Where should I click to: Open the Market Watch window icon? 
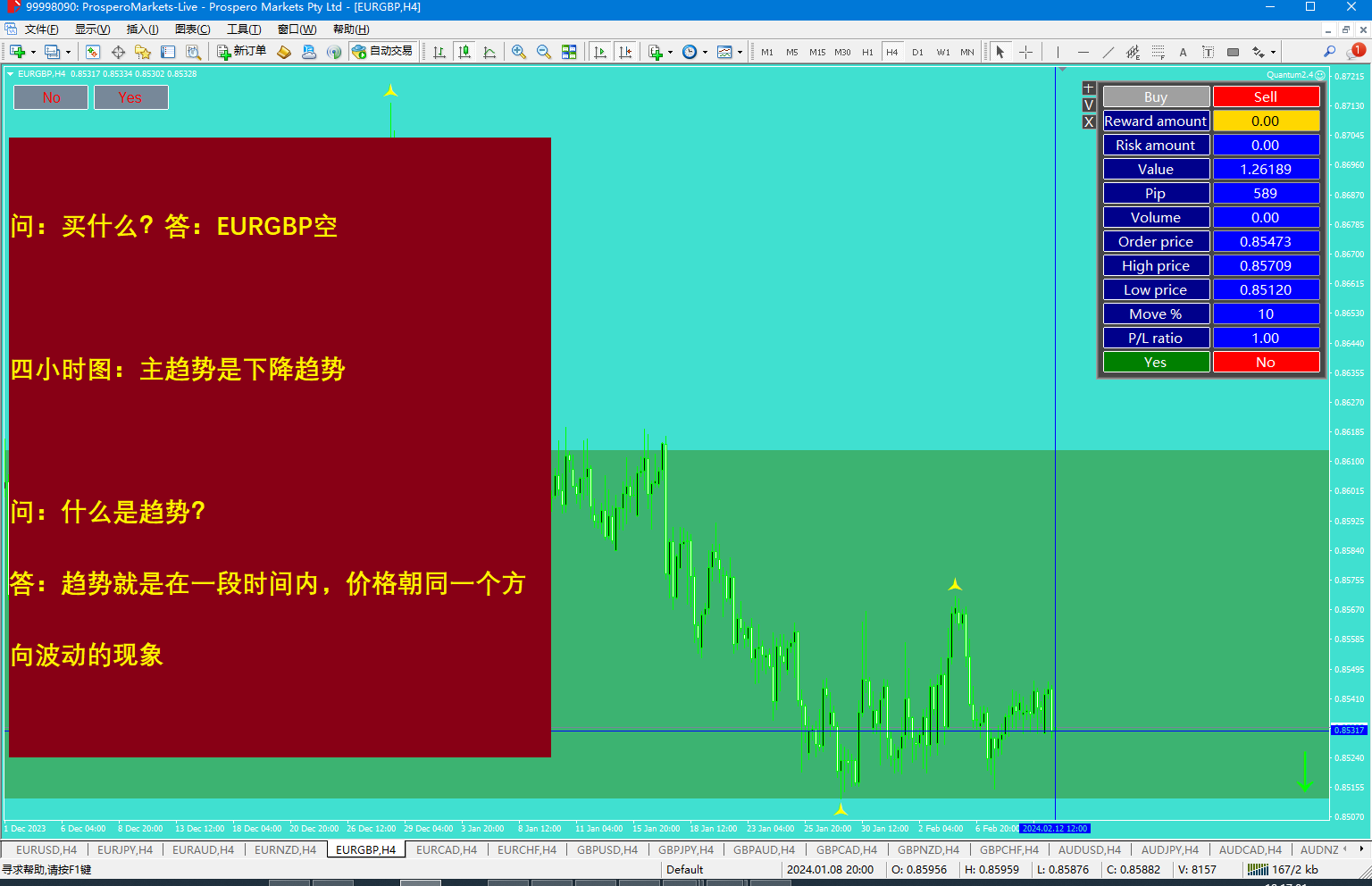(92, 52)
